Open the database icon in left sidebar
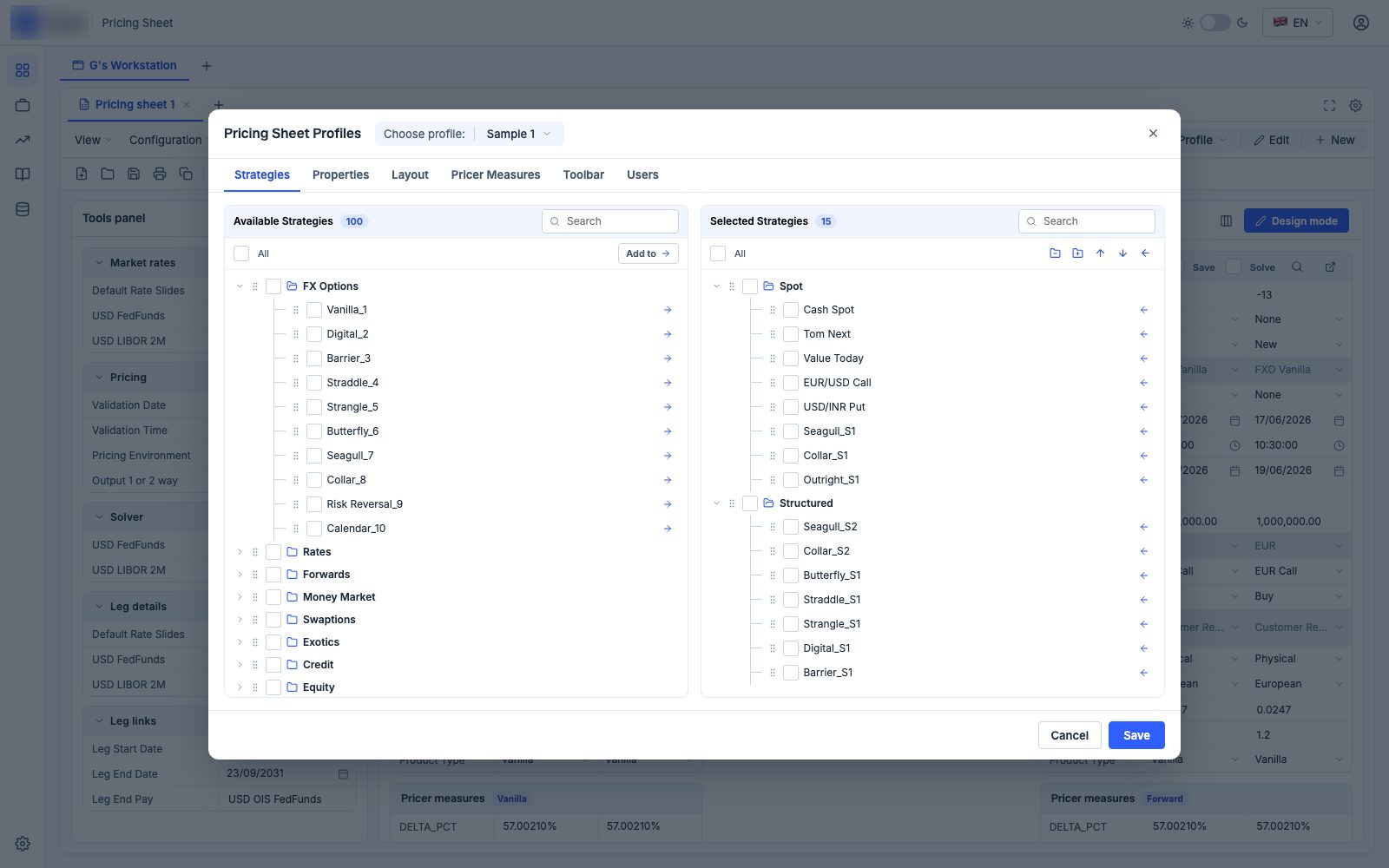The width and height of the screenshot is (1389, 868). [23, 209]
